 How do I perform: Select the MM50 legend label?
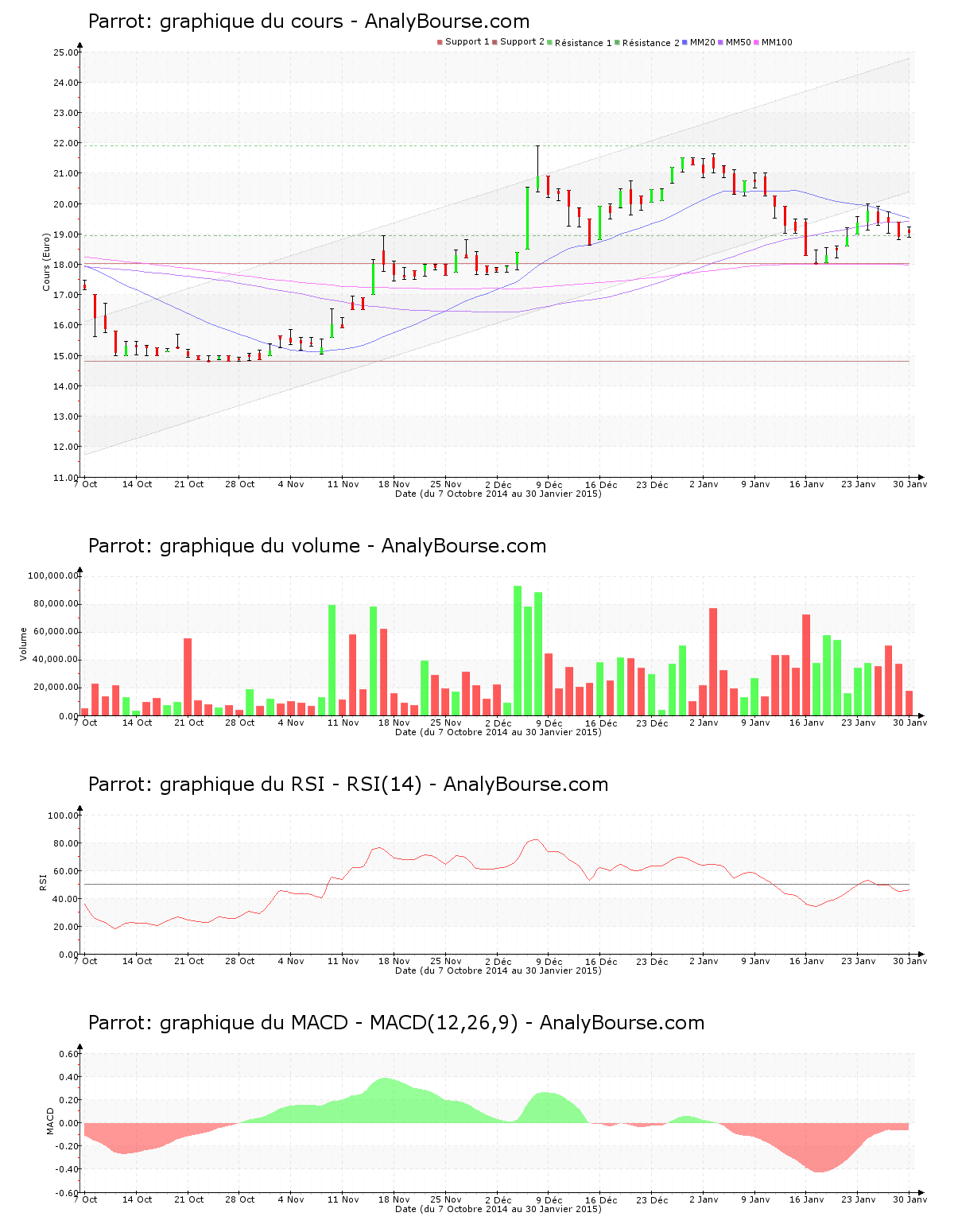(x=738, y=42)
